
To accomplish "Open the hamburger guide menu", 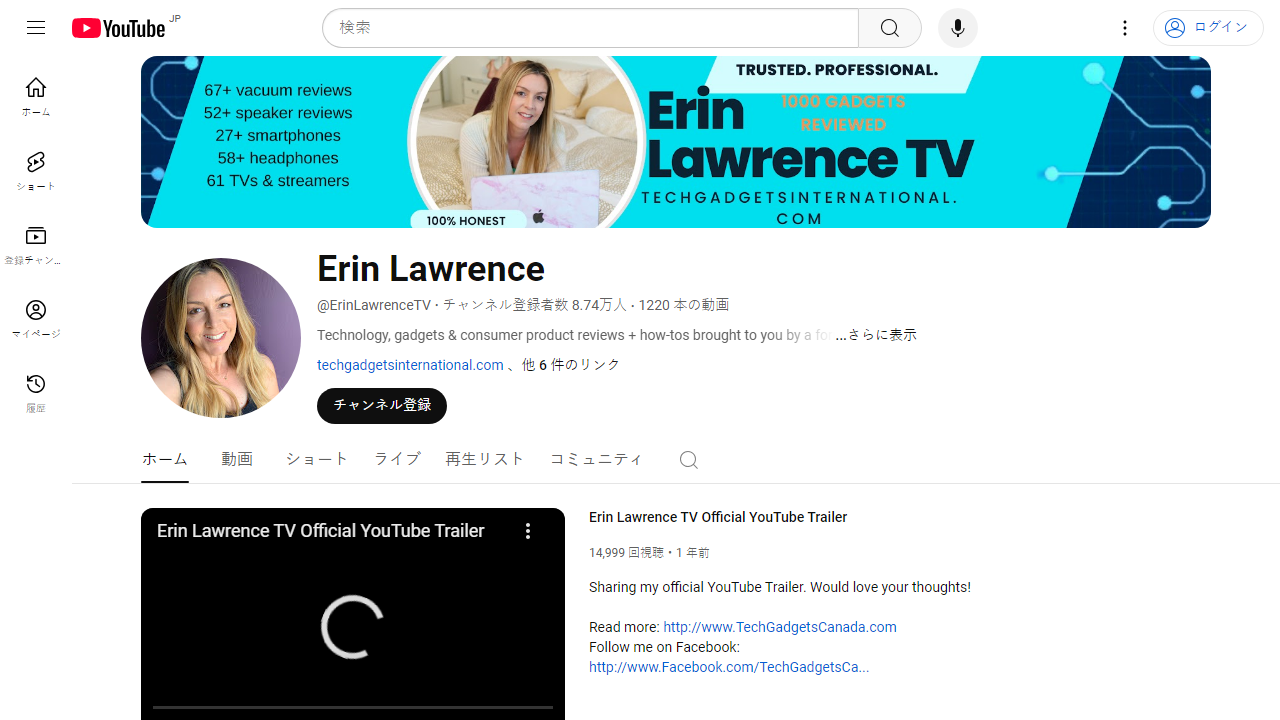I will pyautogui.click(x=36, y=28).
